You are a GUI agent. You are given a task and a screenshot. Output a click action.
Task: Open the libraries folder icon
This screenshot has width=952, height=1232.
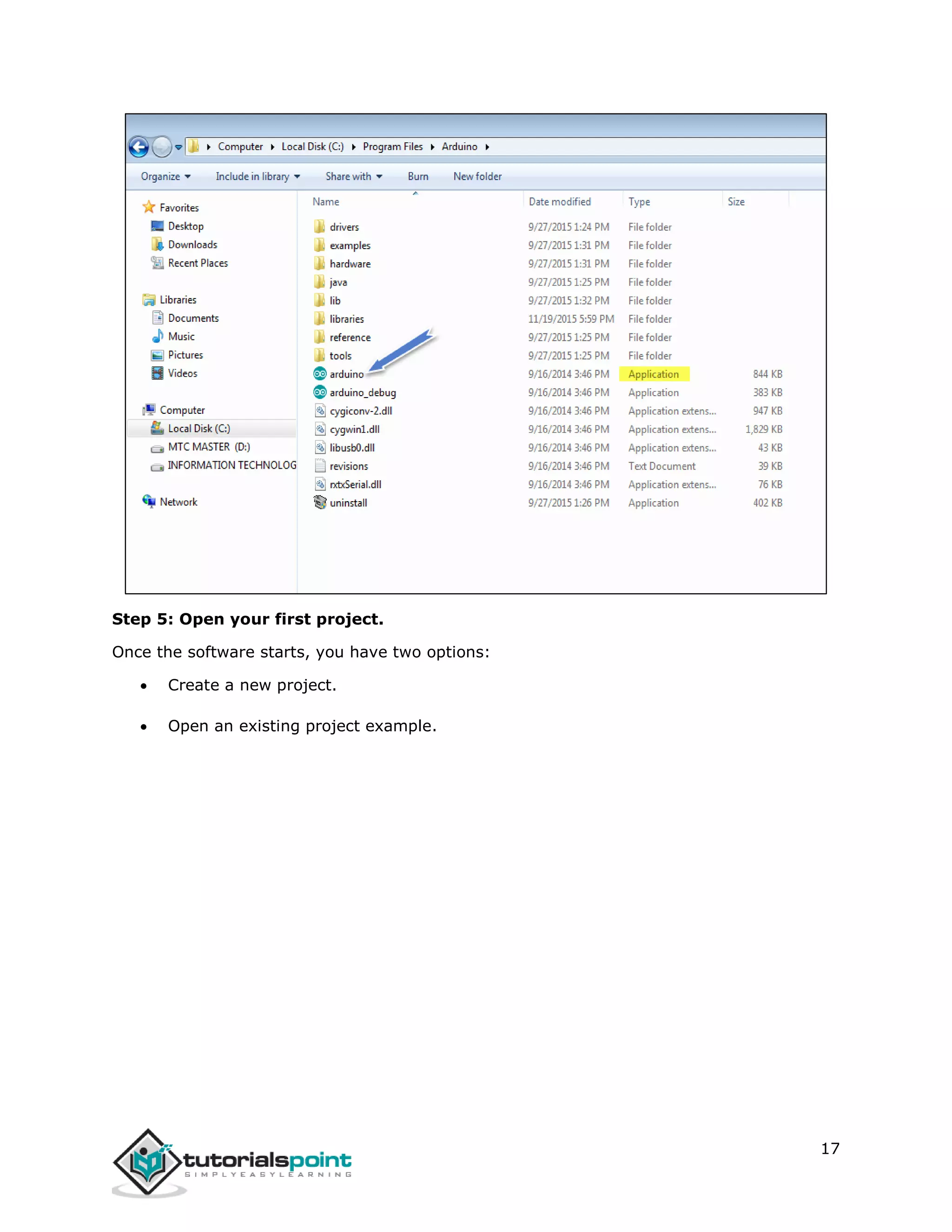tap(320, 319)
